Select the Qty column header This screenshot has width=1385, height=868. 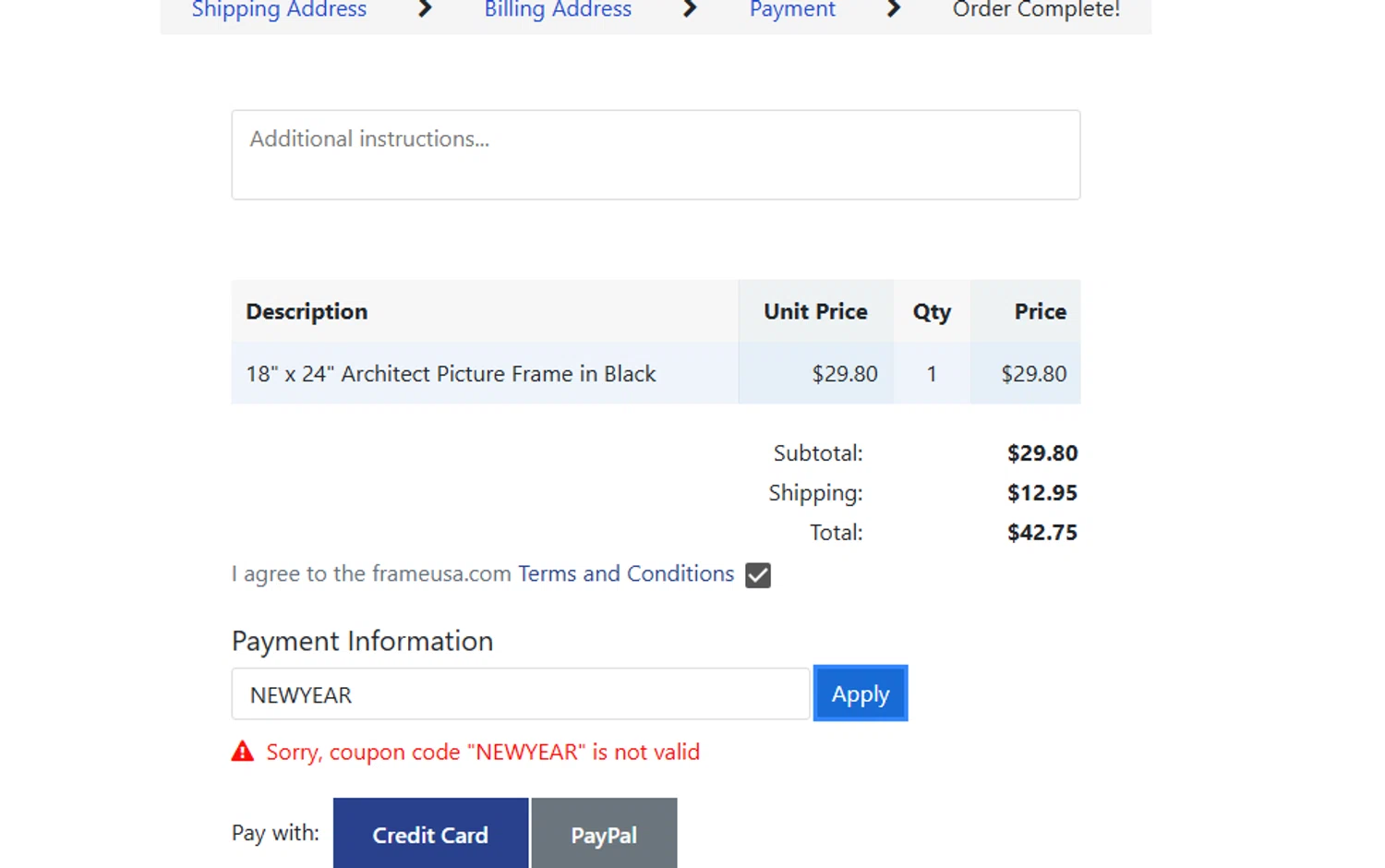click(932, 312)
